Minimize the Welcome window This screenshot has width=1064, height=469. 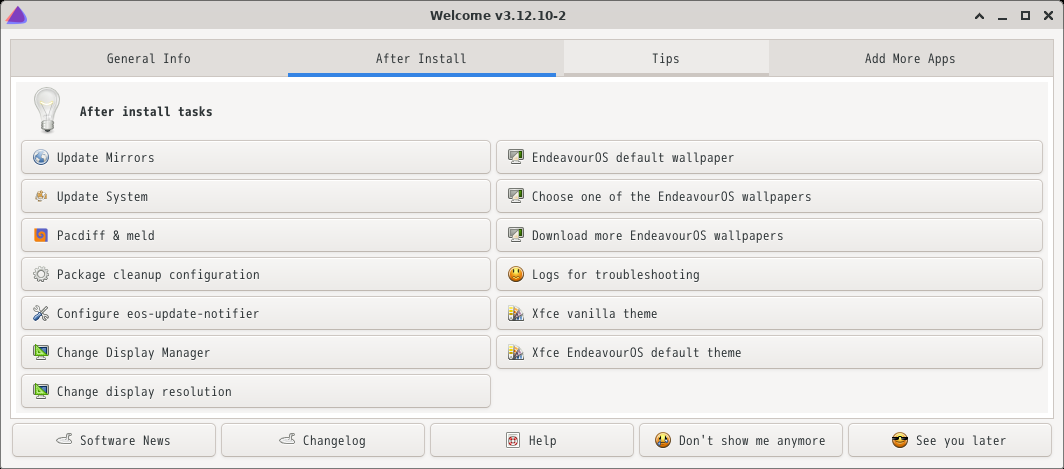click(1002, 16)
